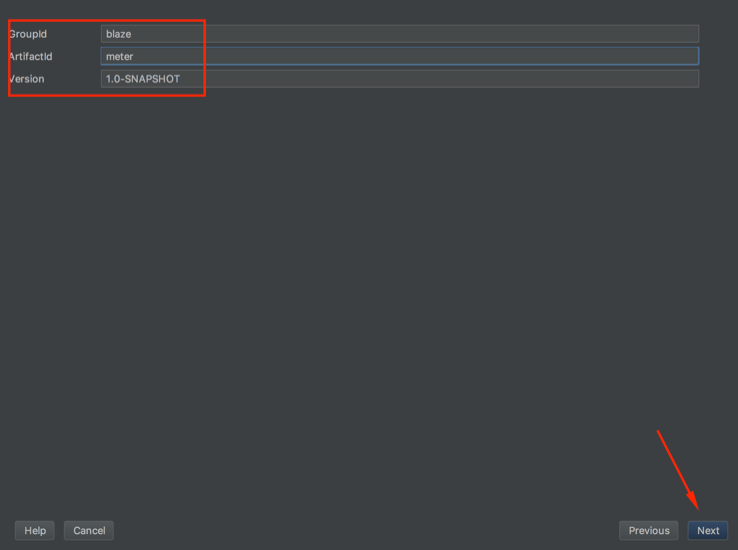The height and width of the screenshot is (550, 738).
Task: Click the far right end of ArtifactId field
Action: point(690,56)
